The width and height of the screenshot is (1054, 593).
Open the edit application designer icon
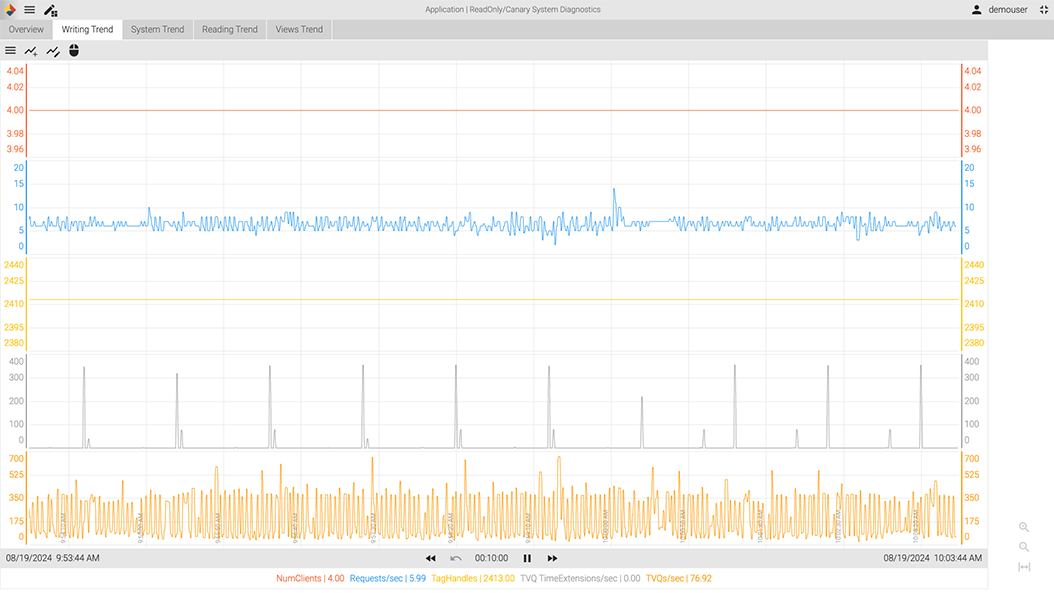(x=50, y=10)
